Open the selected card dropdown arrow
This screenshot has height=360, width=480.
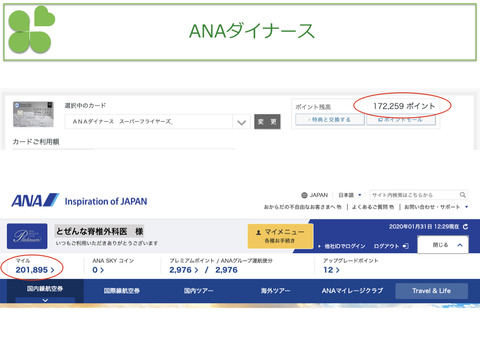(242, 122)
